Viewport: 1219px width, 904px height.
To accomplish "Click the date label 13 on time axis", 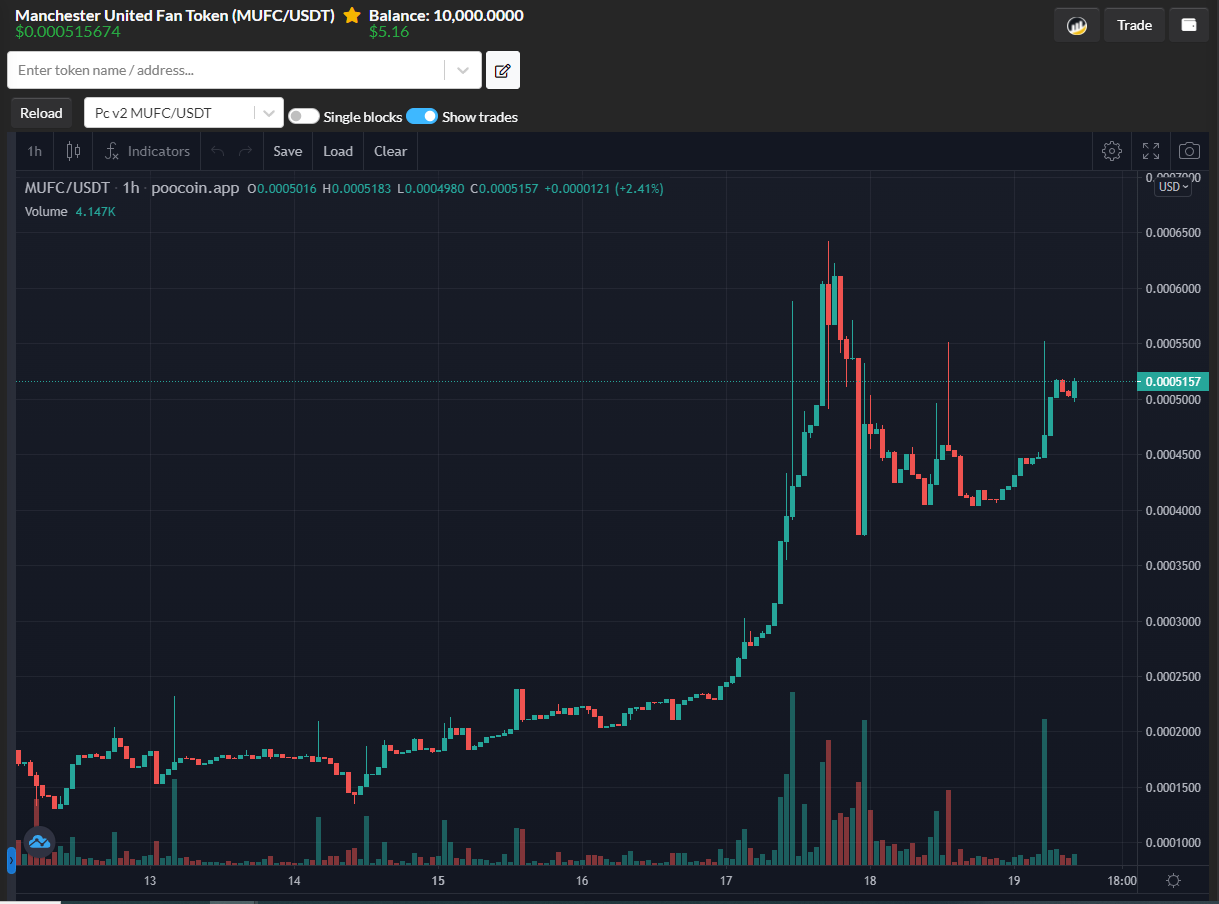I will click(x=150, y=881).
